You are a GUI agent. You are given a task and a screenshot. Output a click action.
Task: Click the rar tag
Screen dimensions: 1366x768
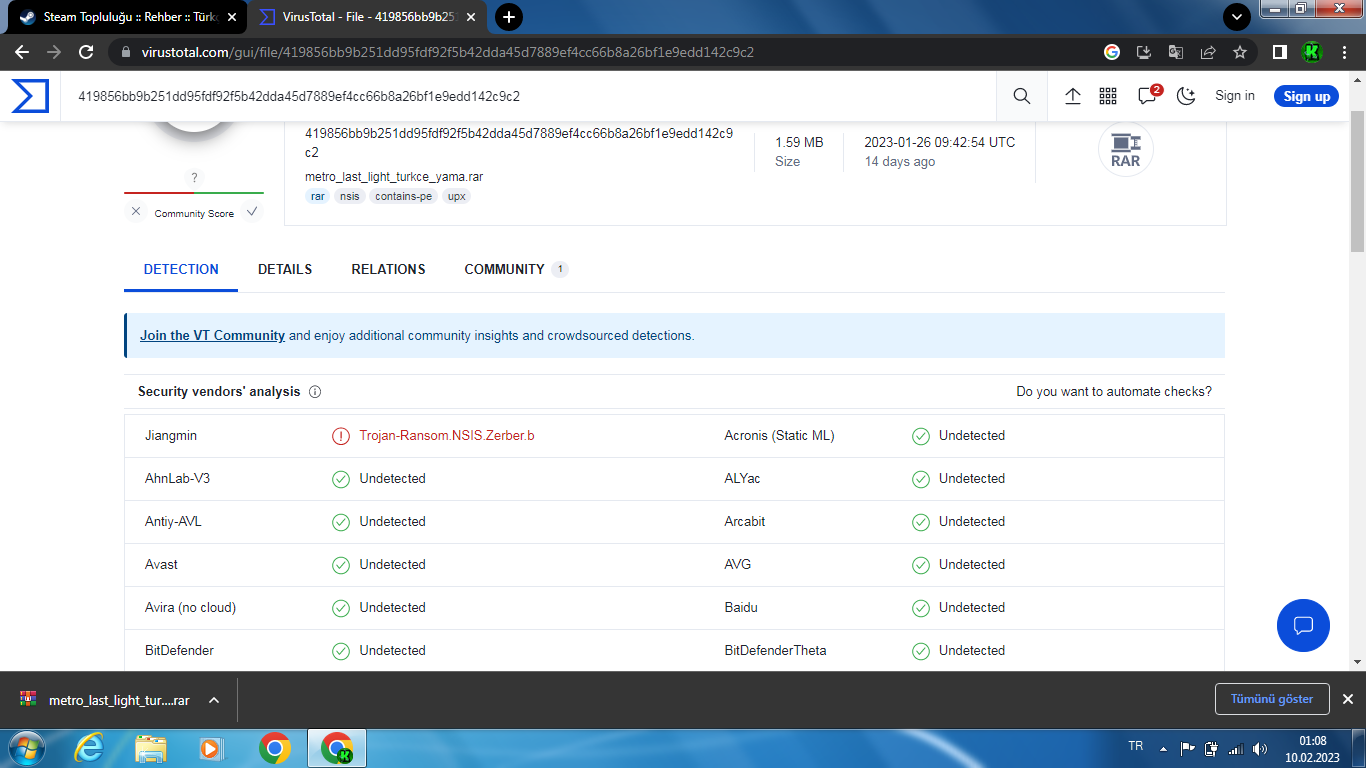(x=317, y=196)
